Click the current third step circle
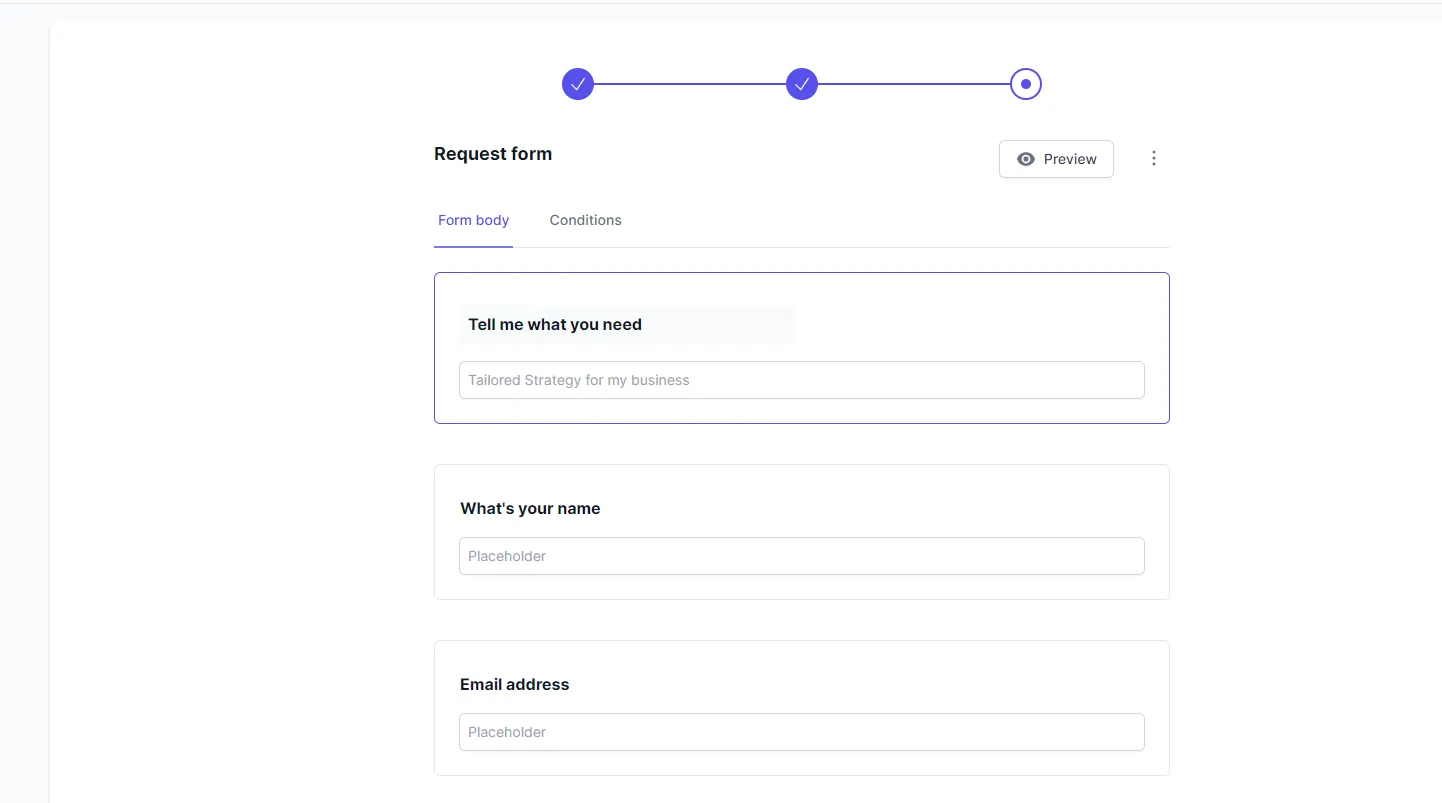 tap(1026, 84)
